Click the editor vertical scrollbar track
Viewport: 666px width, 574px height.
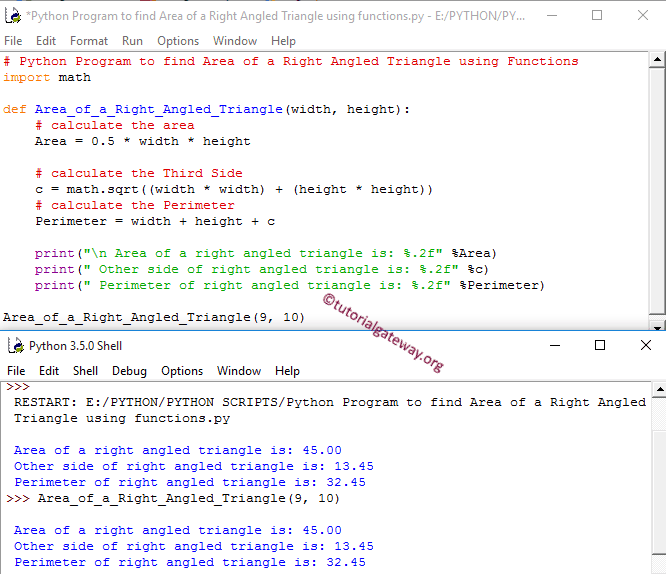[x=657, y=191]
